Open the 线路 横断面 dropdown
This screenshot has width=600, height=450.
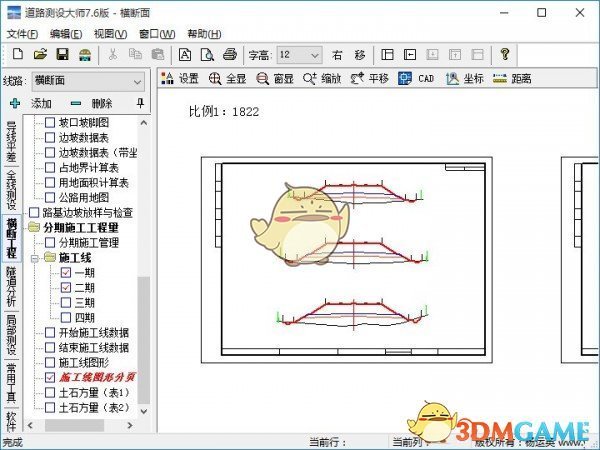coord(88,81)
